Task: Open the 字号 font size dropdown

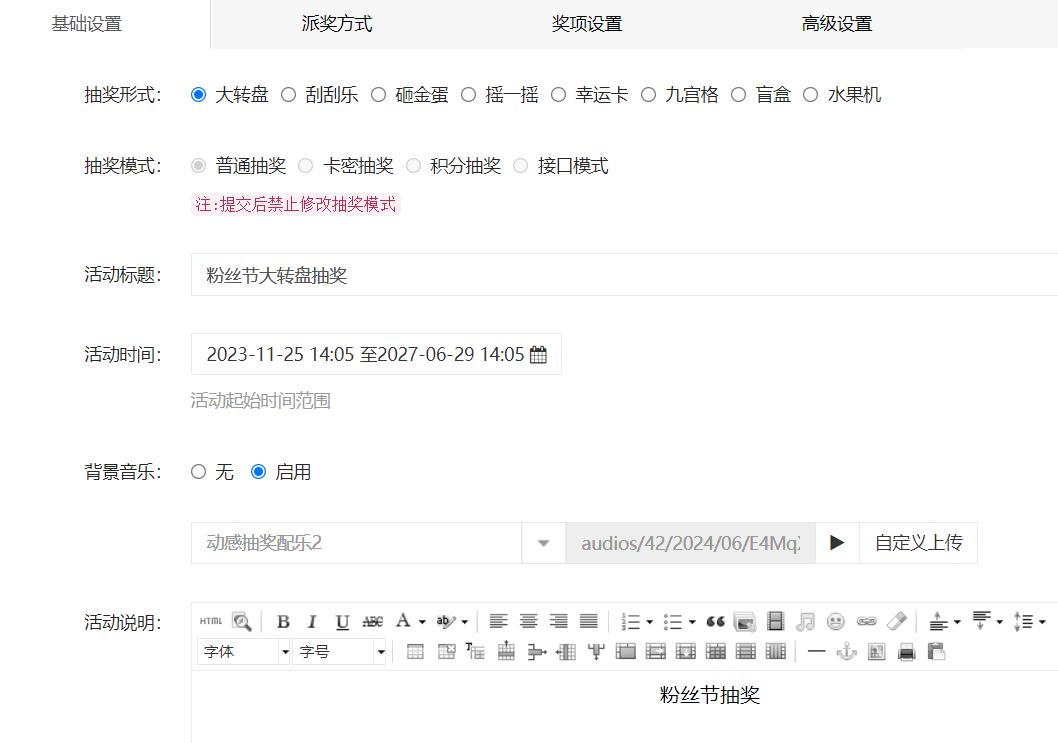Action: 339,652
